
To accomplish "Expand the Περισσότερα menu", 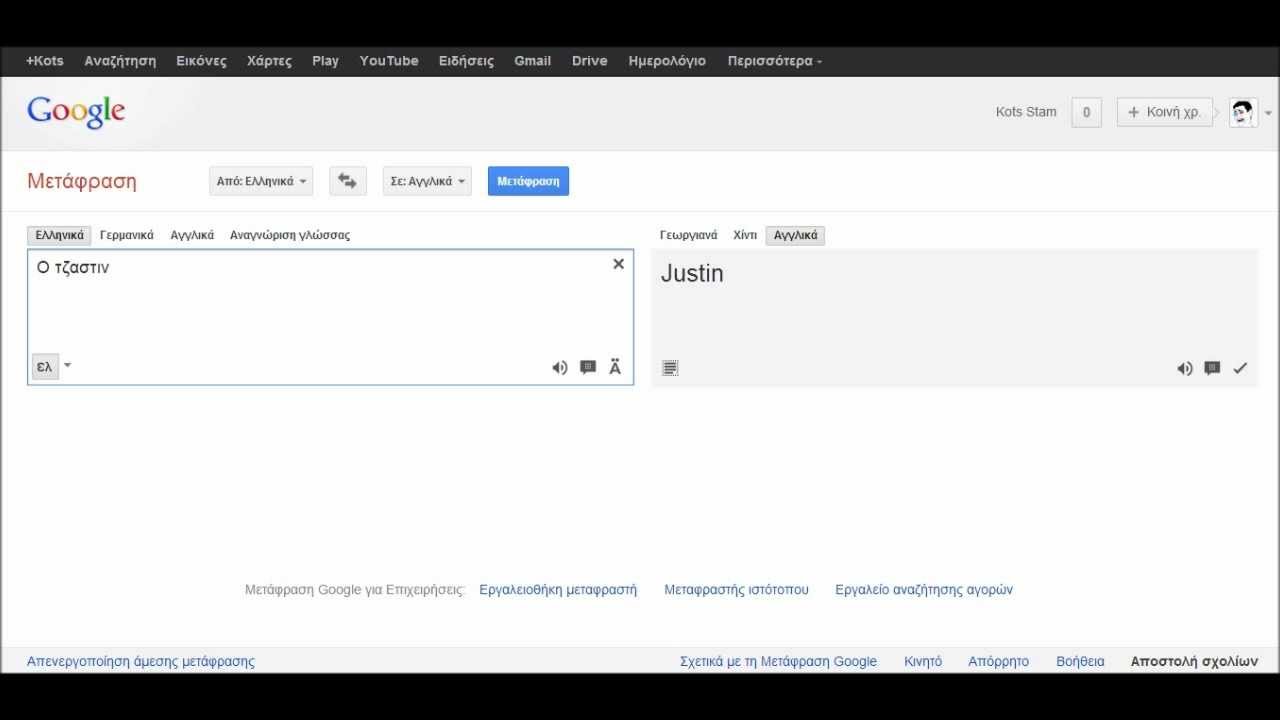I will tap(775, 61).
